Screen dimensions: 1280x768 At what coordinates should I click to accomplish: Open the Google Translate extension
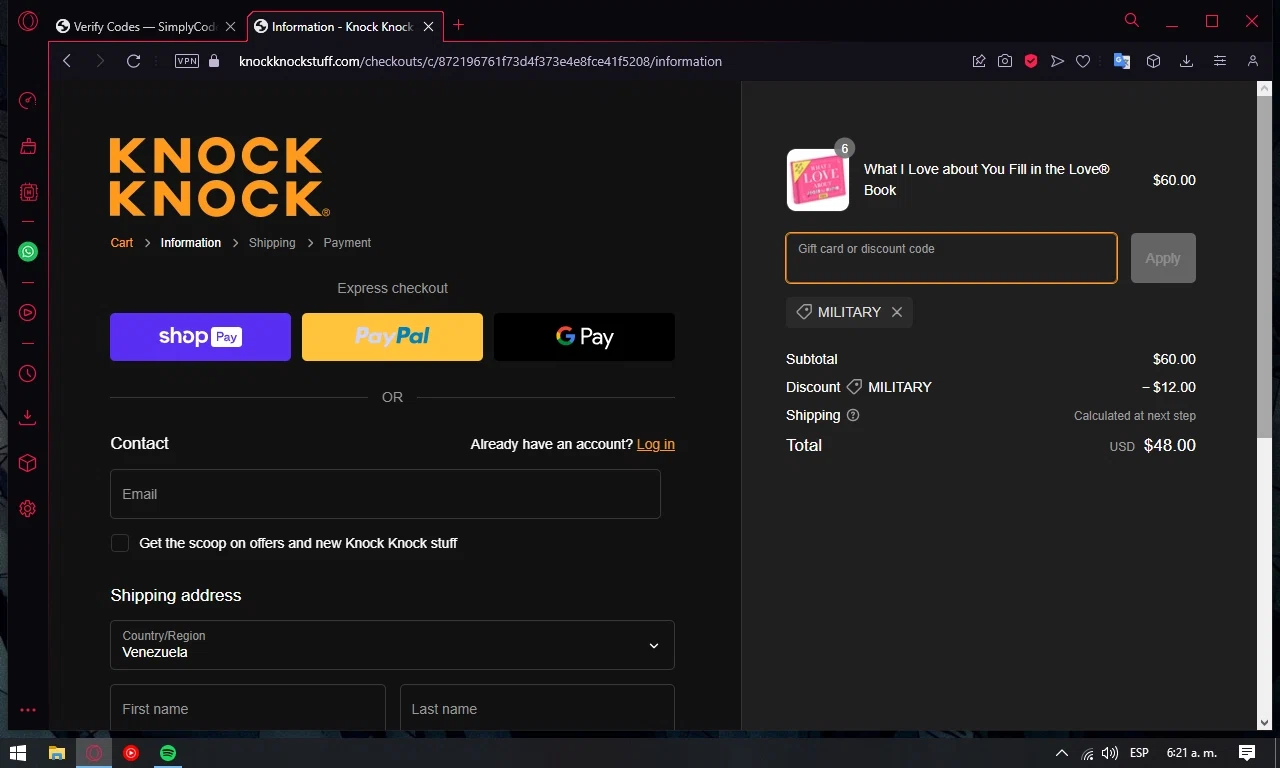(x=1122, y=61)
